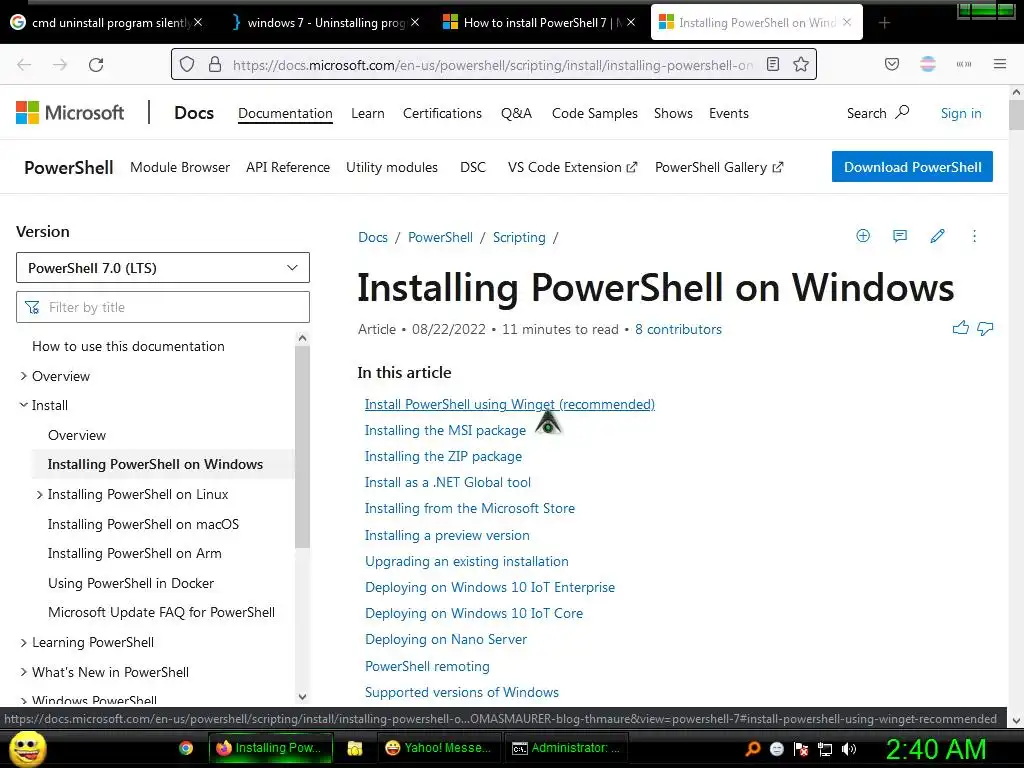Click the page vertical scrollbar thumb
The image size is (1024, 768).
[x=1016, y=115]
